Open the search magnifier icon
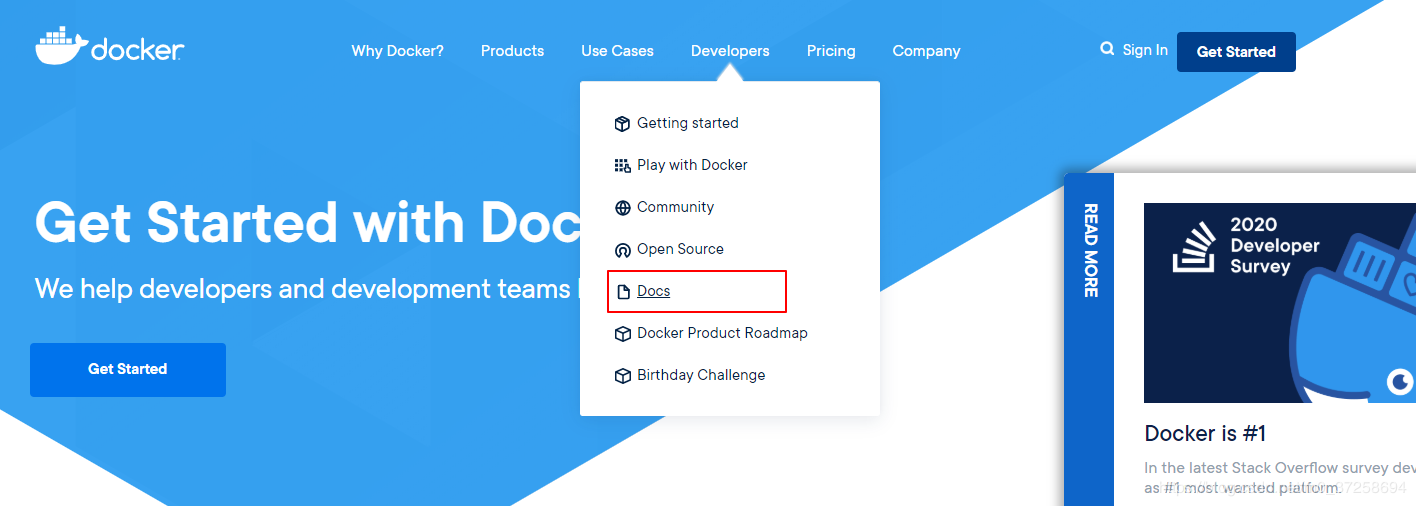This screenshot has height=506, width=1416. click(1107, 49)
